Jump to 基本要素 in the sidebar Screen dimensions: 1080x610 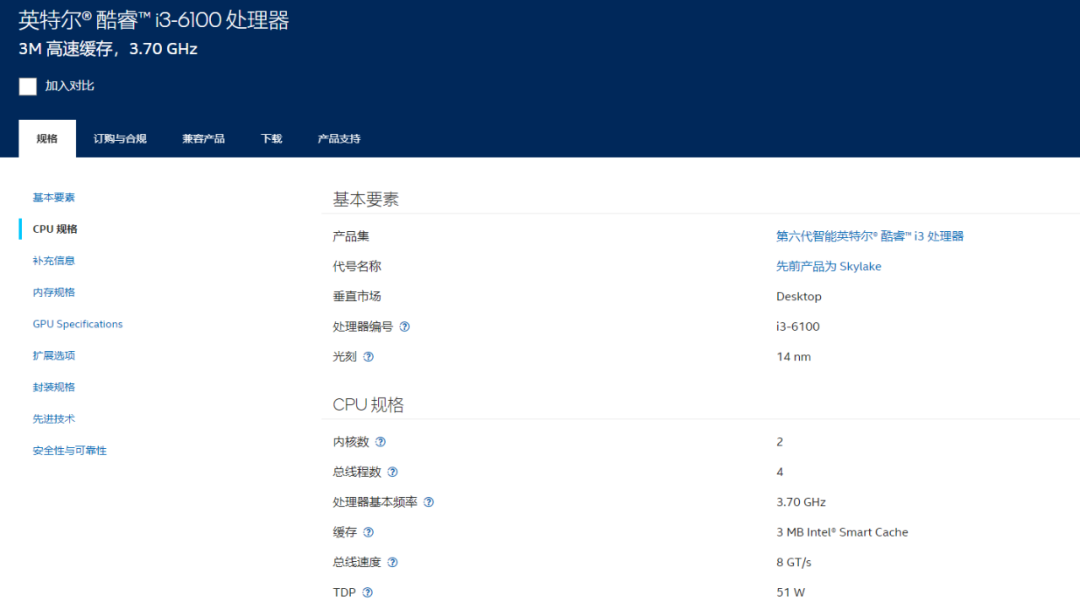click(54, 198)
